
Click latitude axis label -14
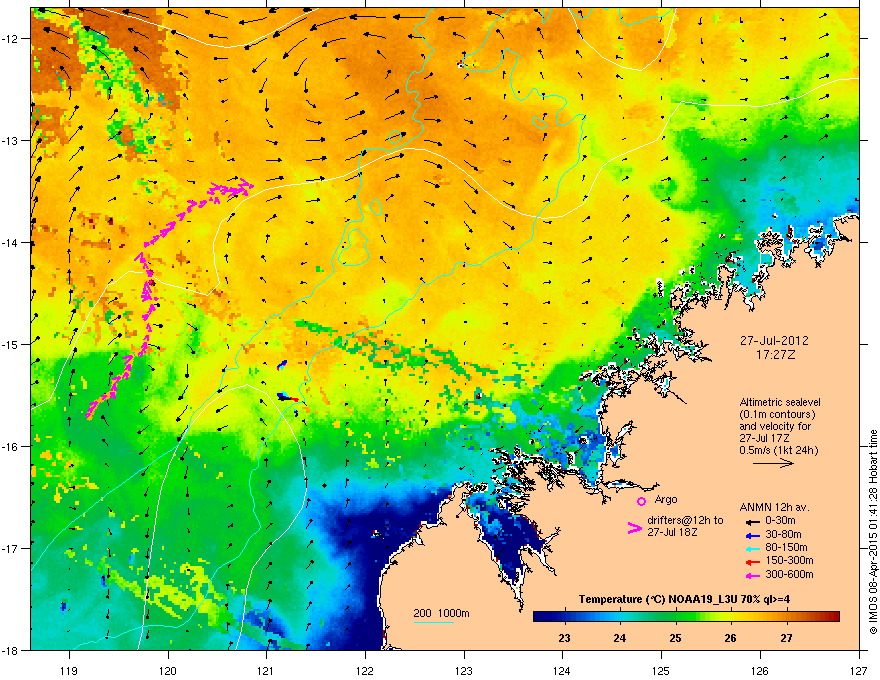tap(11, 242)
